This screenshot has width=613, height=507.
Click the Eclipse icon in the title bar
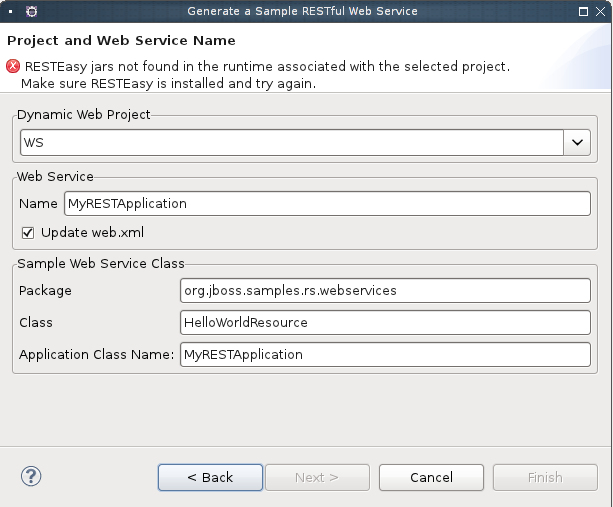(32, 11)
